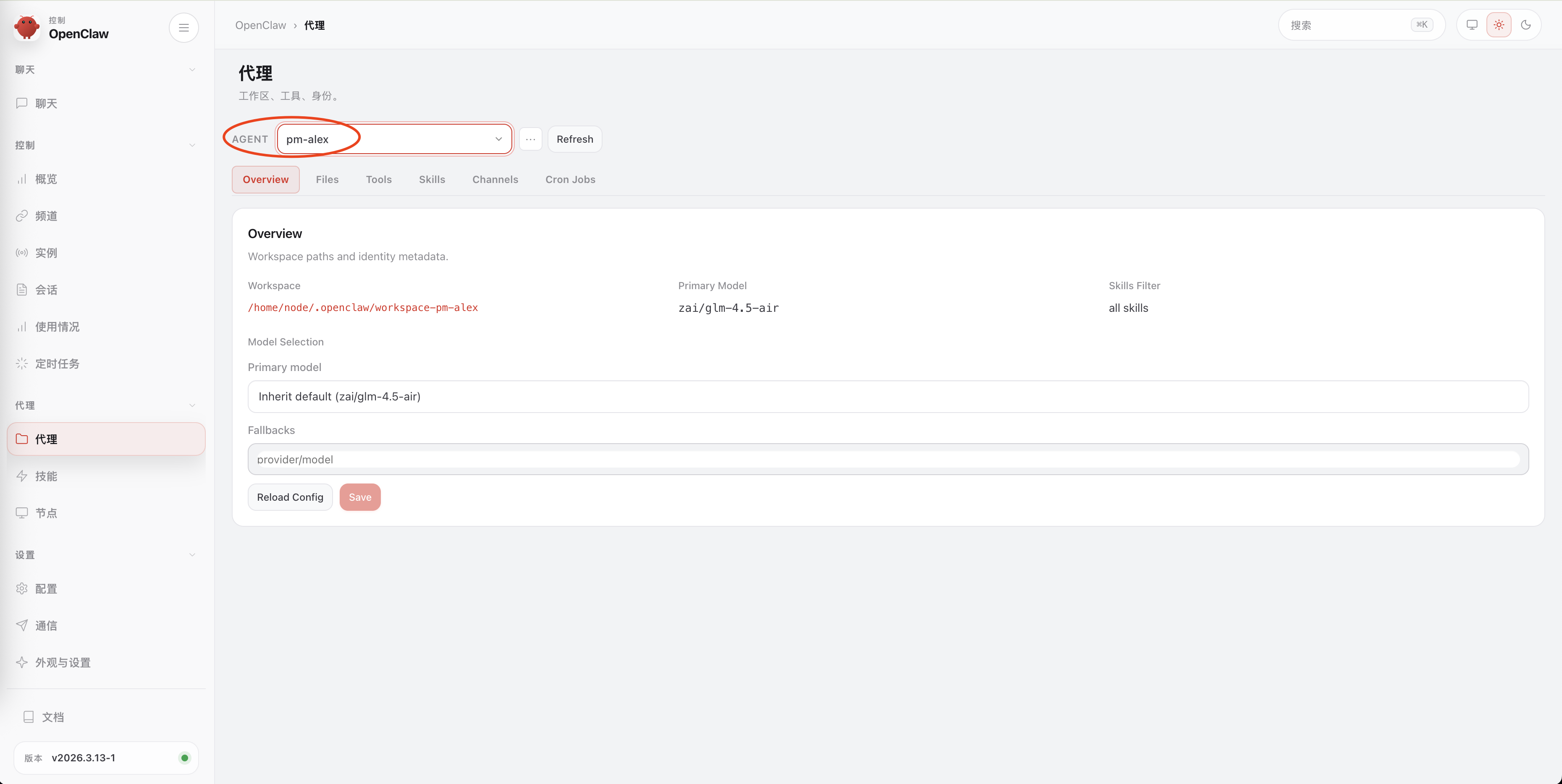Collapse the 设置 sidebar section

pyautogui.click(x=191, y=555)
